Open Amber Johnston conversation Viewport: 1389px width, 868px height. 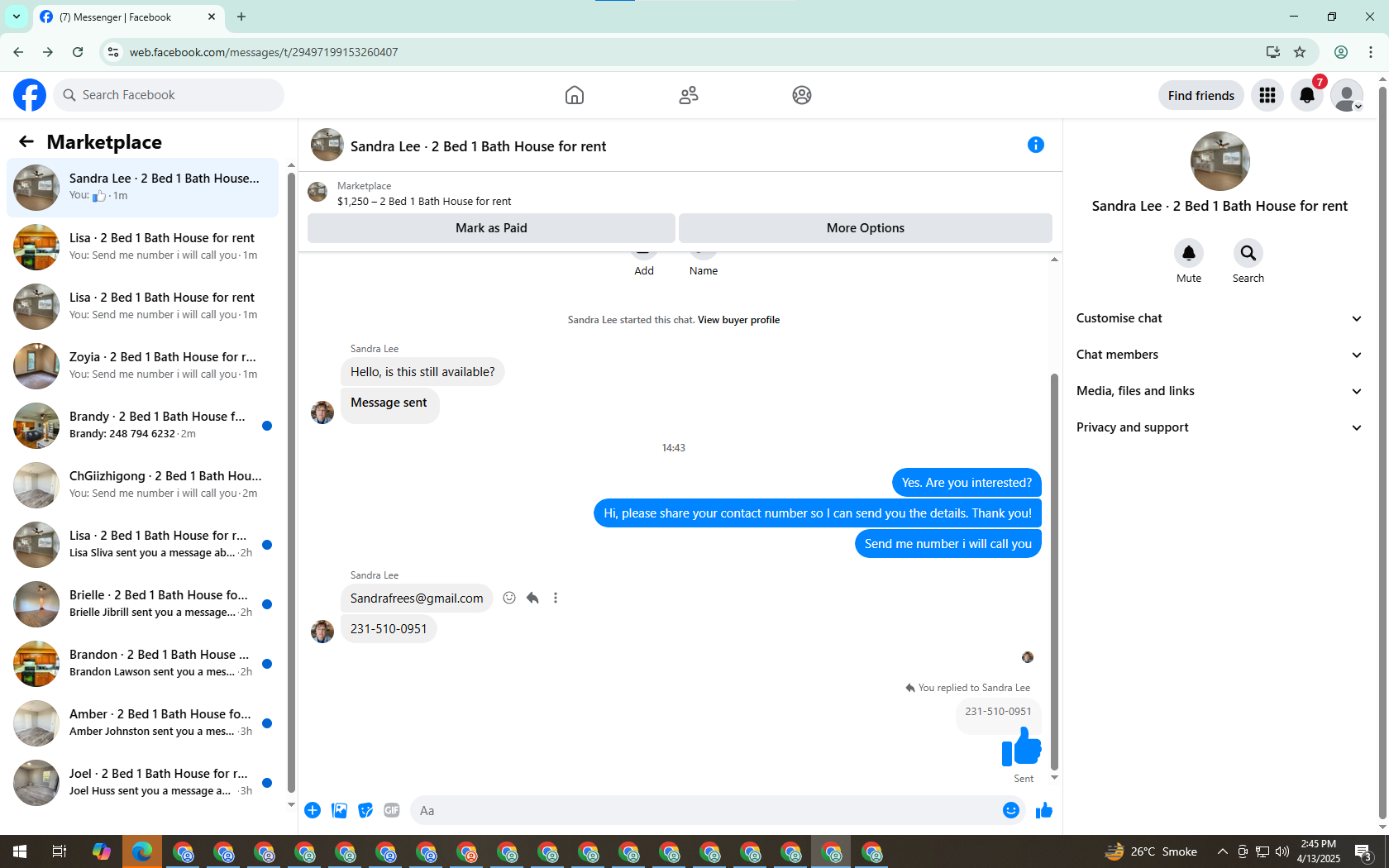[x=142, y=723]
